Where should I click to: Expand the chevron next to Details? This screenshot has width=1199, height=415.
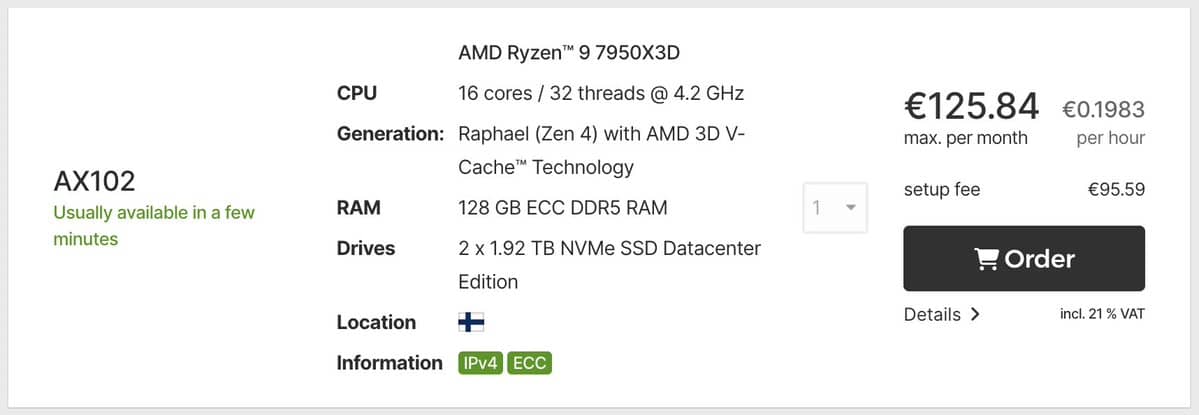(x=975, y=314)
